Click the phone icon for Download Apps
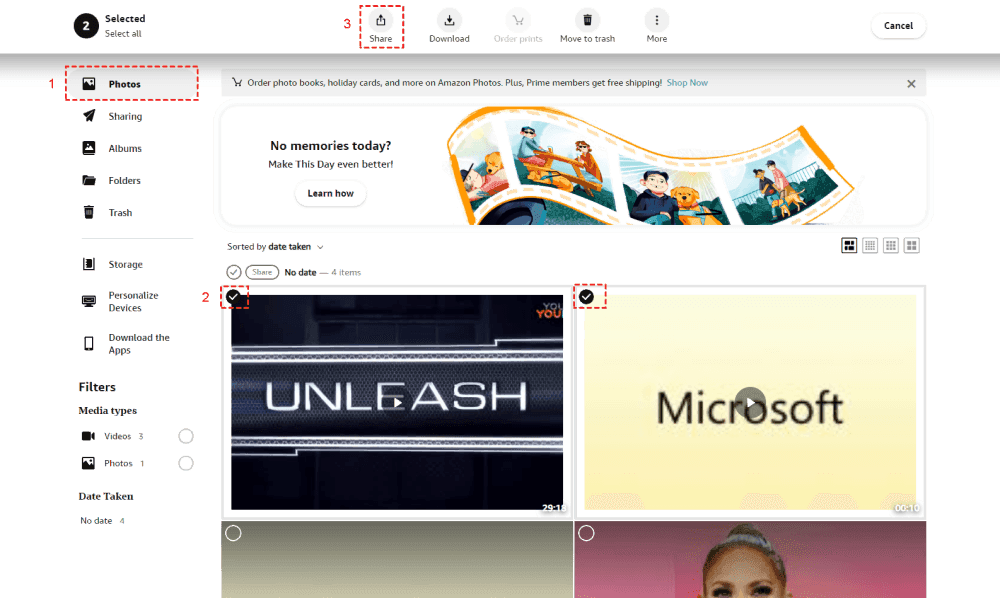Image resolution: width=1000 pixels, height=598 pixels. [x=89, y=344]
